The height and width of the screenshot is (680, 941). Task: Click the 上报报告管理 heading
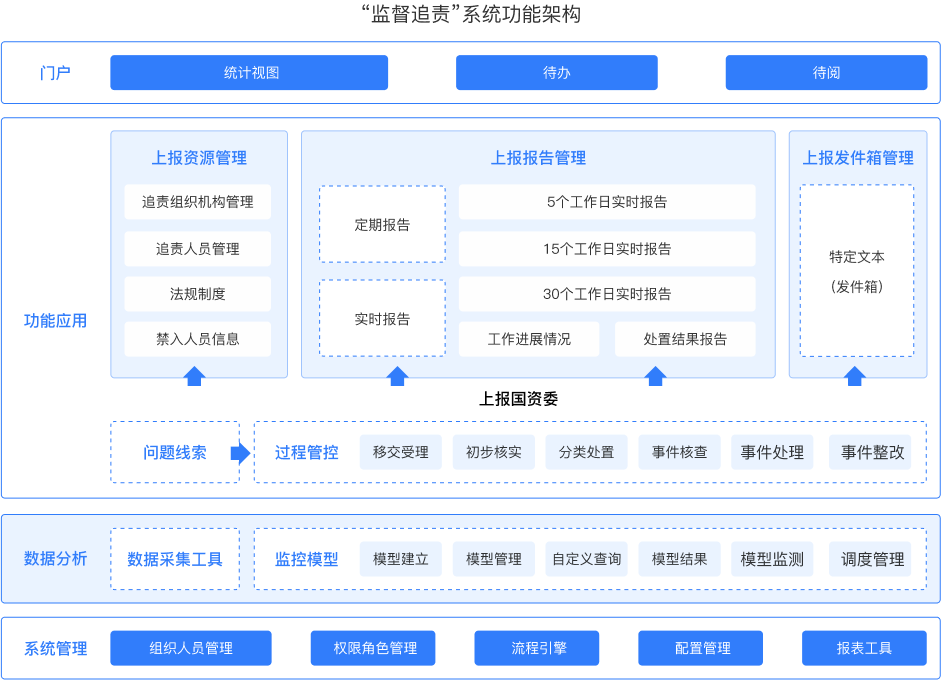538,158
